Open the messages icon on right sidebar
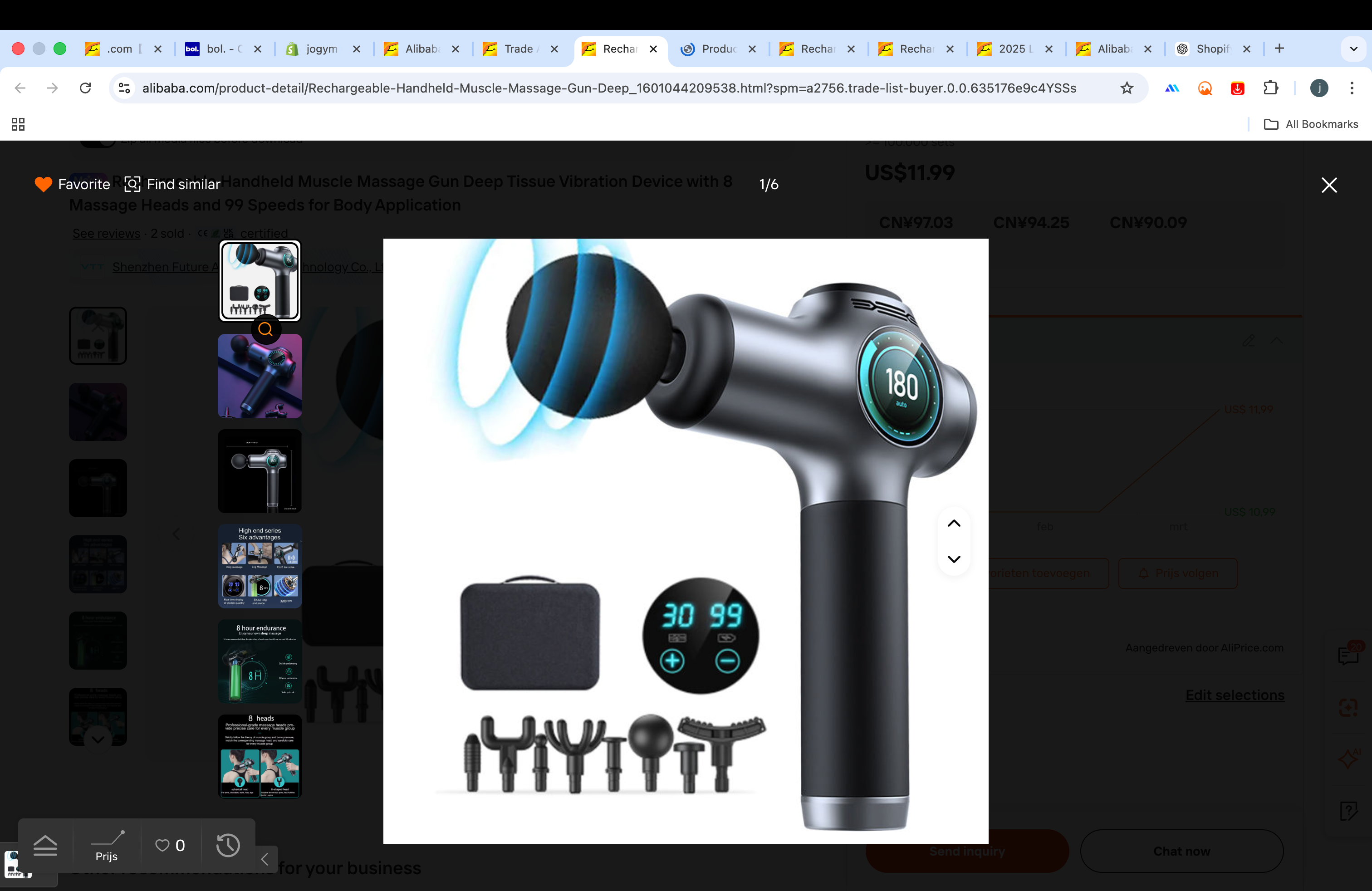The width and height of the screenshot is (1372, 891). [1349, 655]
